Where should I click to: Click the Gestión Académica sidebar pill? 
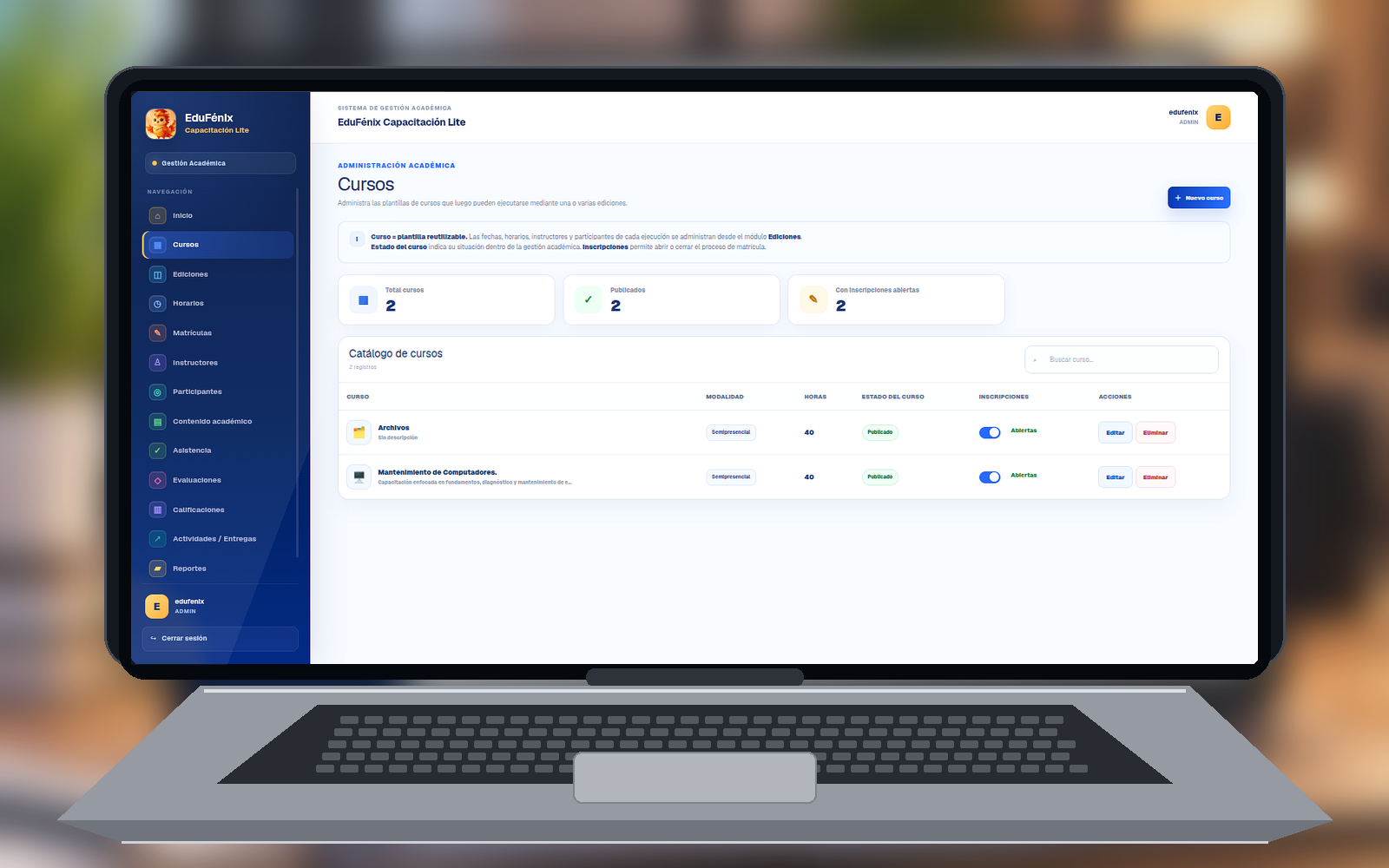tap(221, 163)
